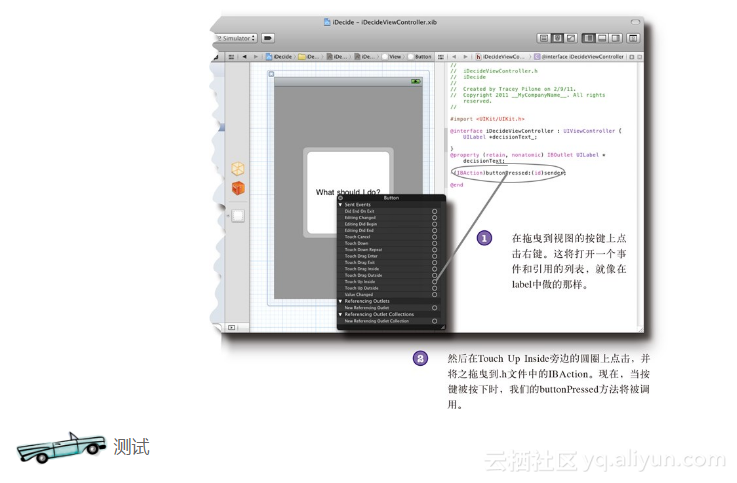The width and height of the screenshot is (737, 483).
Task: Click connection circle for Touch Drag Exit
Action: (x=434, y=263)
